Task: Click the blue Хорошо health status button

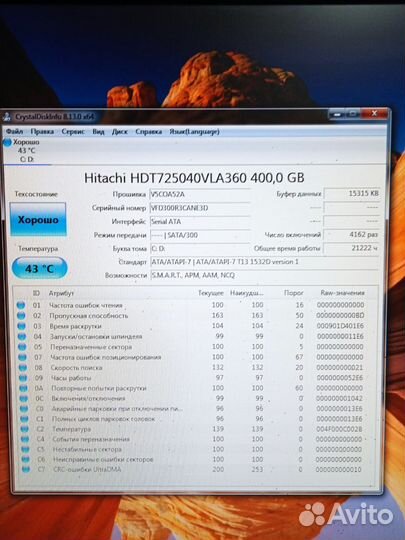Action: click(x=38, y=219)
